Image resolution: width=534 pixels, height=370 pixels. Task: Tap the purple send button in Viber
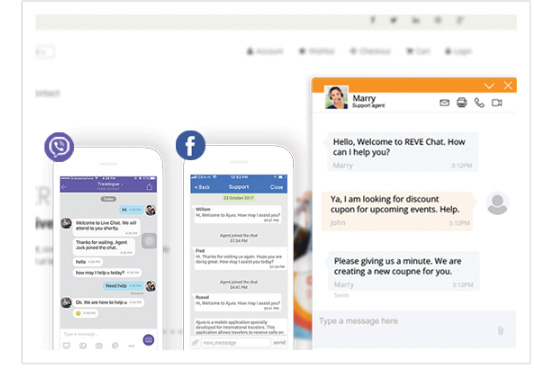pyautogui.click(x=148, y=340)
